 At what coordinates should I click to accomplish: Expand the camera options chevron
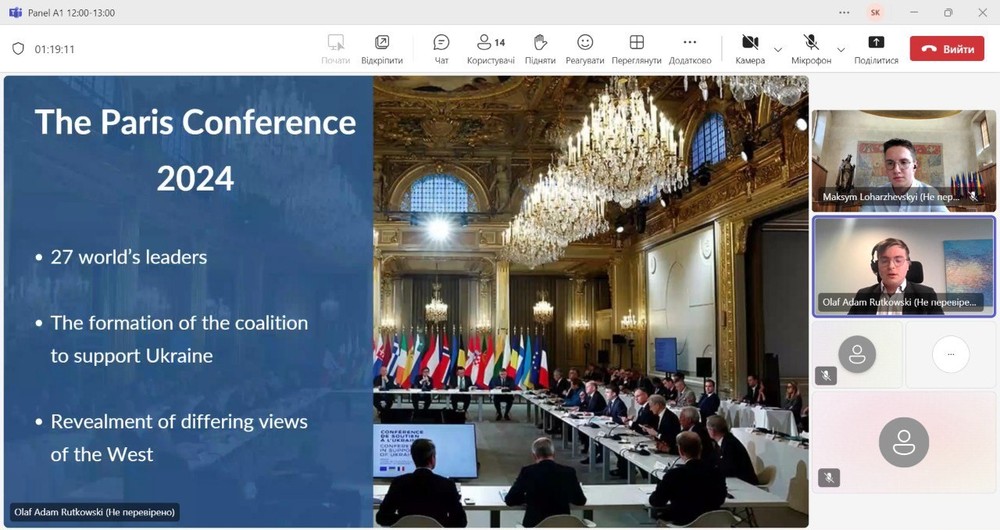[778, 49]
